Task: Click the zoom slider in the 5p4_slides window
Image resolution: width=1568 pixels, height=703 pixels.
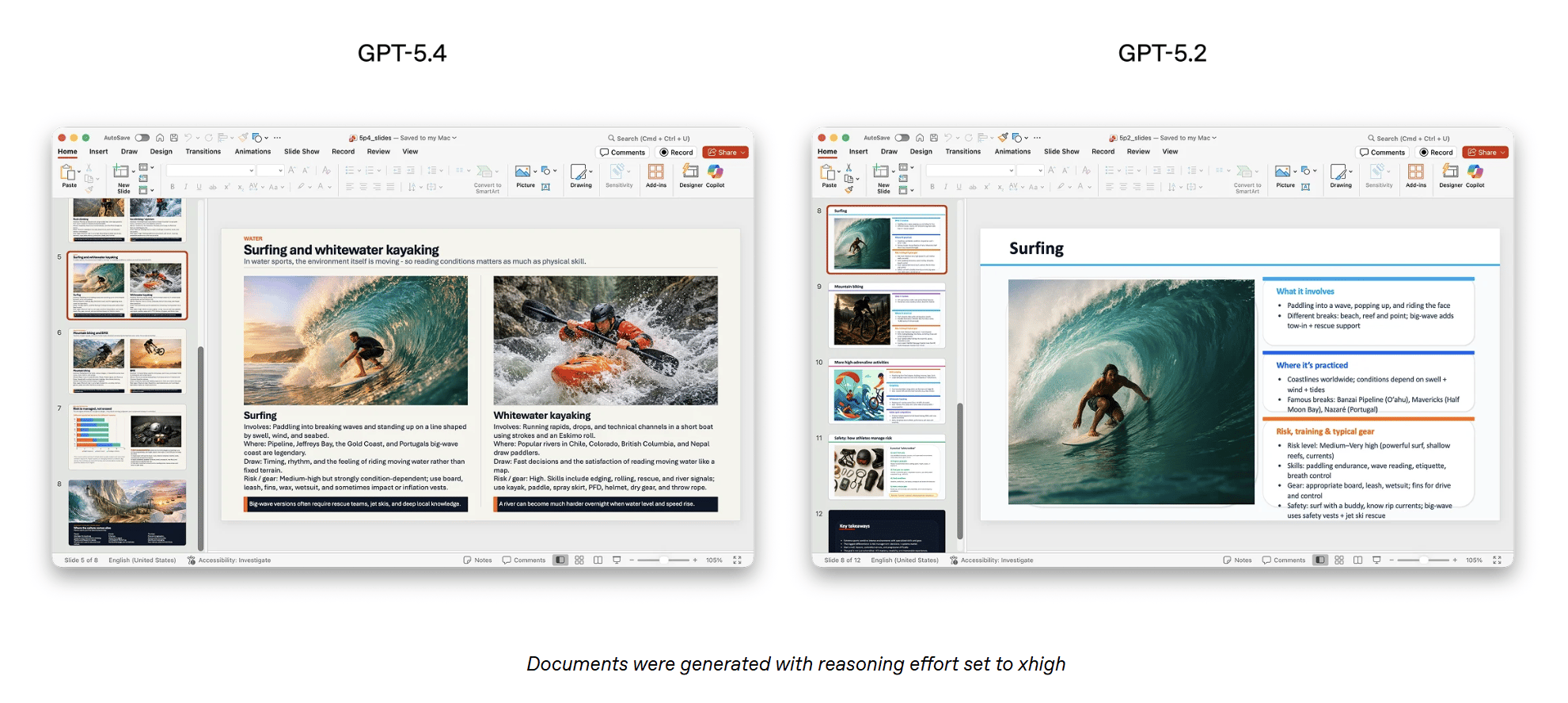Action: coord(663,560)
